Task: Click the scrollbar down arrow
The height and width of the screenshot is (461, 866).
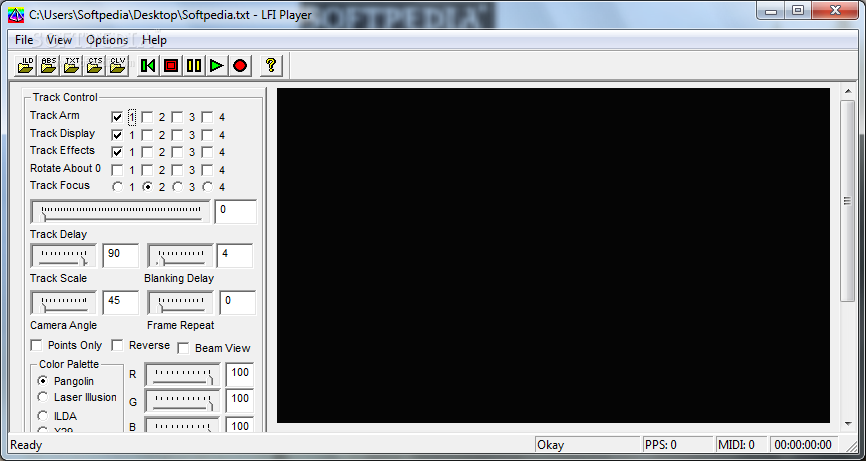Action: coord(848,424)
